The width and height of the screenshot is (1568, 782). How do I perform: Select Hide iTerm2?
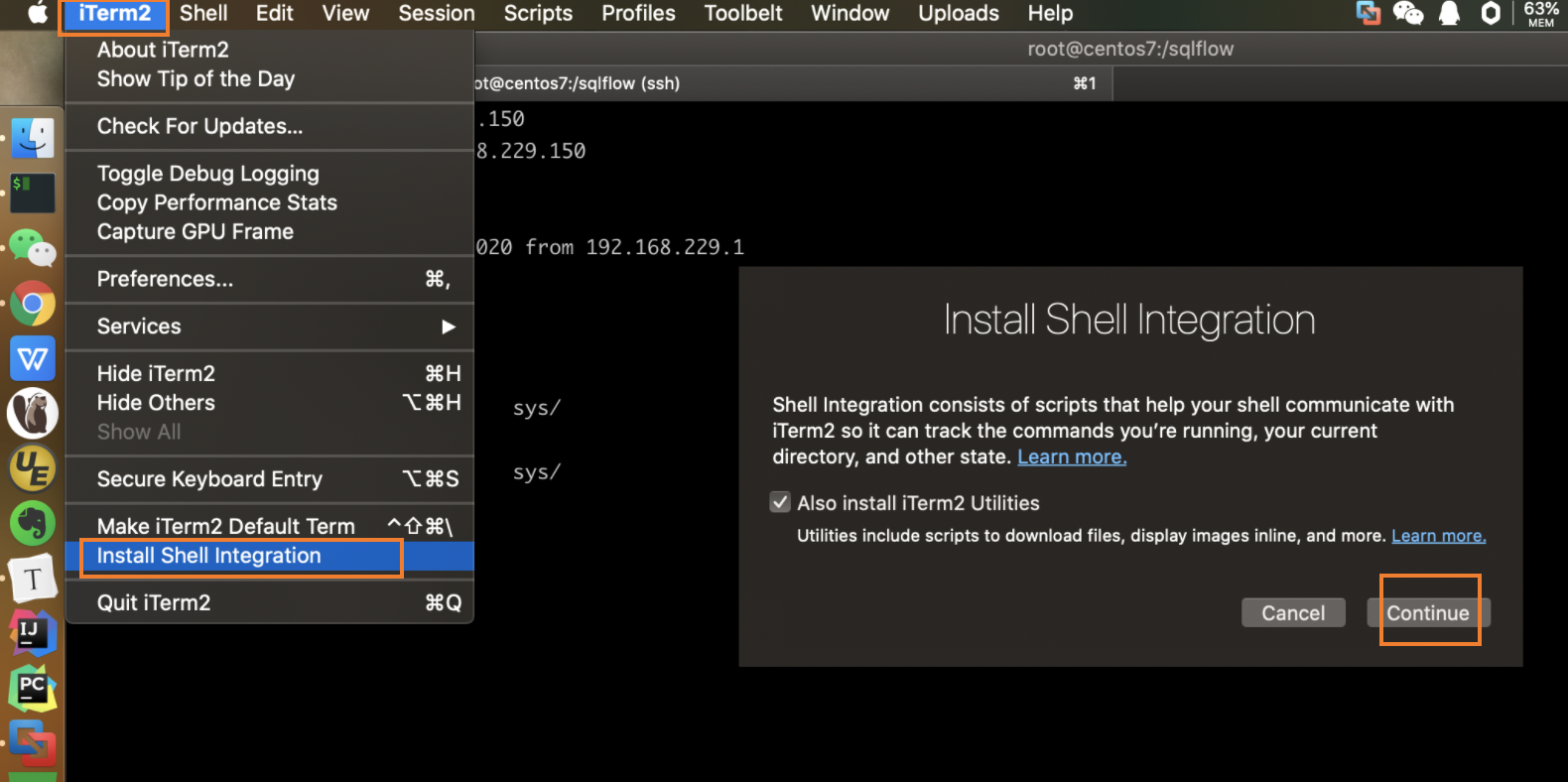(269, 373)
